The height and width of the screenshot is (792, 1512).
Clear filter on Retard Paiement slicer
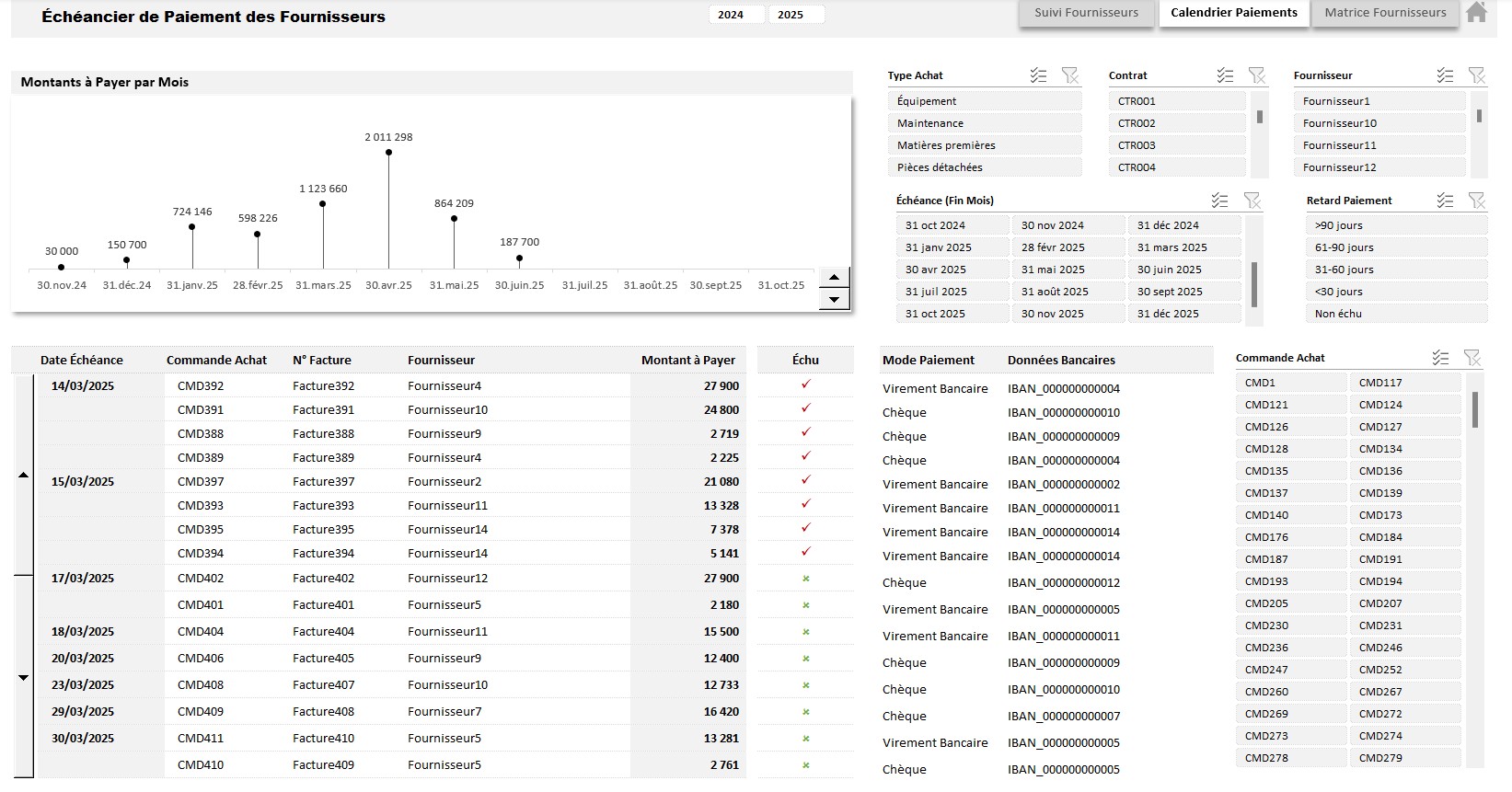tap(1476, 201)
